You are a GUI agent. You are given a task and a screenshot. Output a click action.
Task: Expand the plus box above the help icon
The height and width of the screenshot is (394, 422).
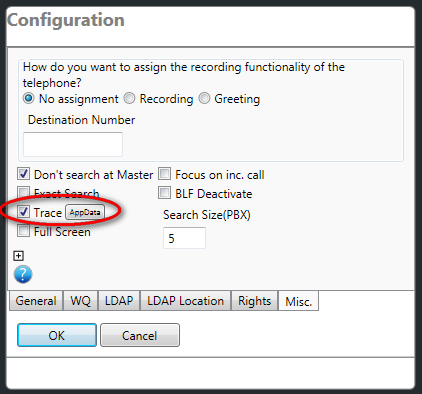click(19, 256)
